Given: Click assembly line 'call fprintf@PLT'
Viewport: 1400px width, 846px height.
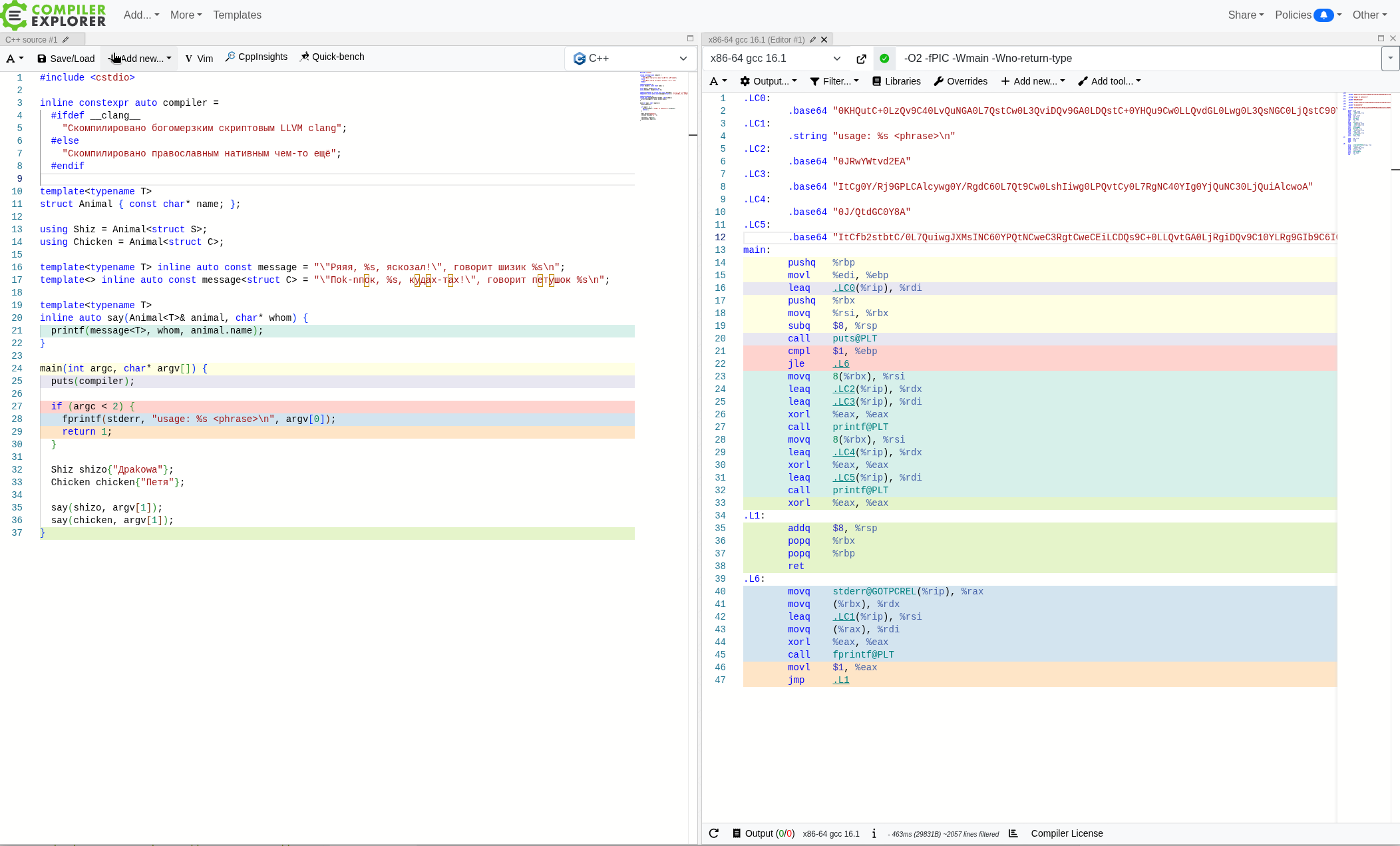Looking at the screenshot, I should pyautogui.click(x=1039, y=655).
